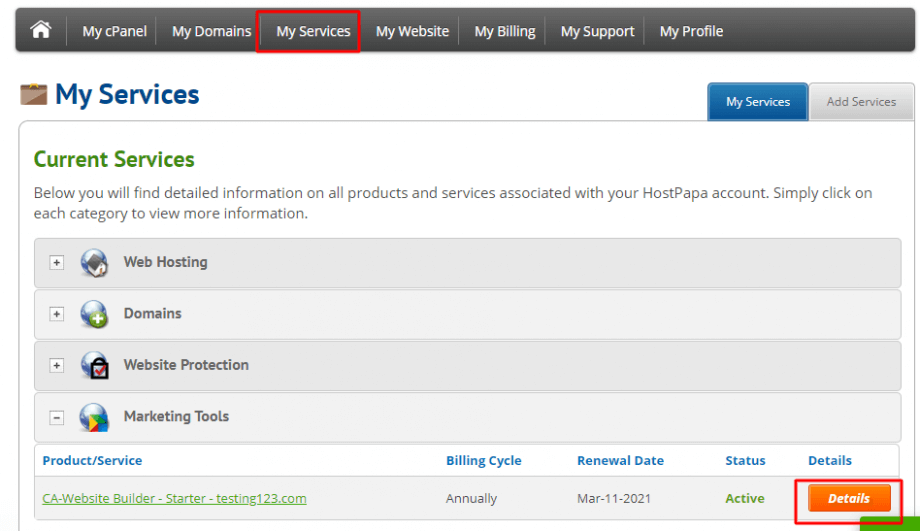Collapse the Marketing Tools section
The height and width of the screenshot is (531, 920).
coord(56,418)
